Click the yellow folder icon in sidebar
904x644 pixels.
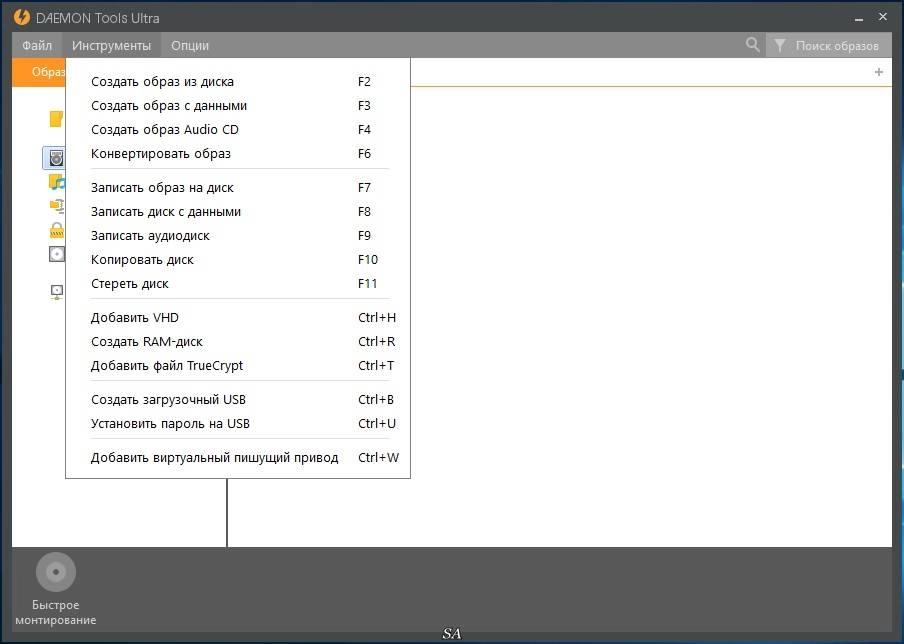56,119
